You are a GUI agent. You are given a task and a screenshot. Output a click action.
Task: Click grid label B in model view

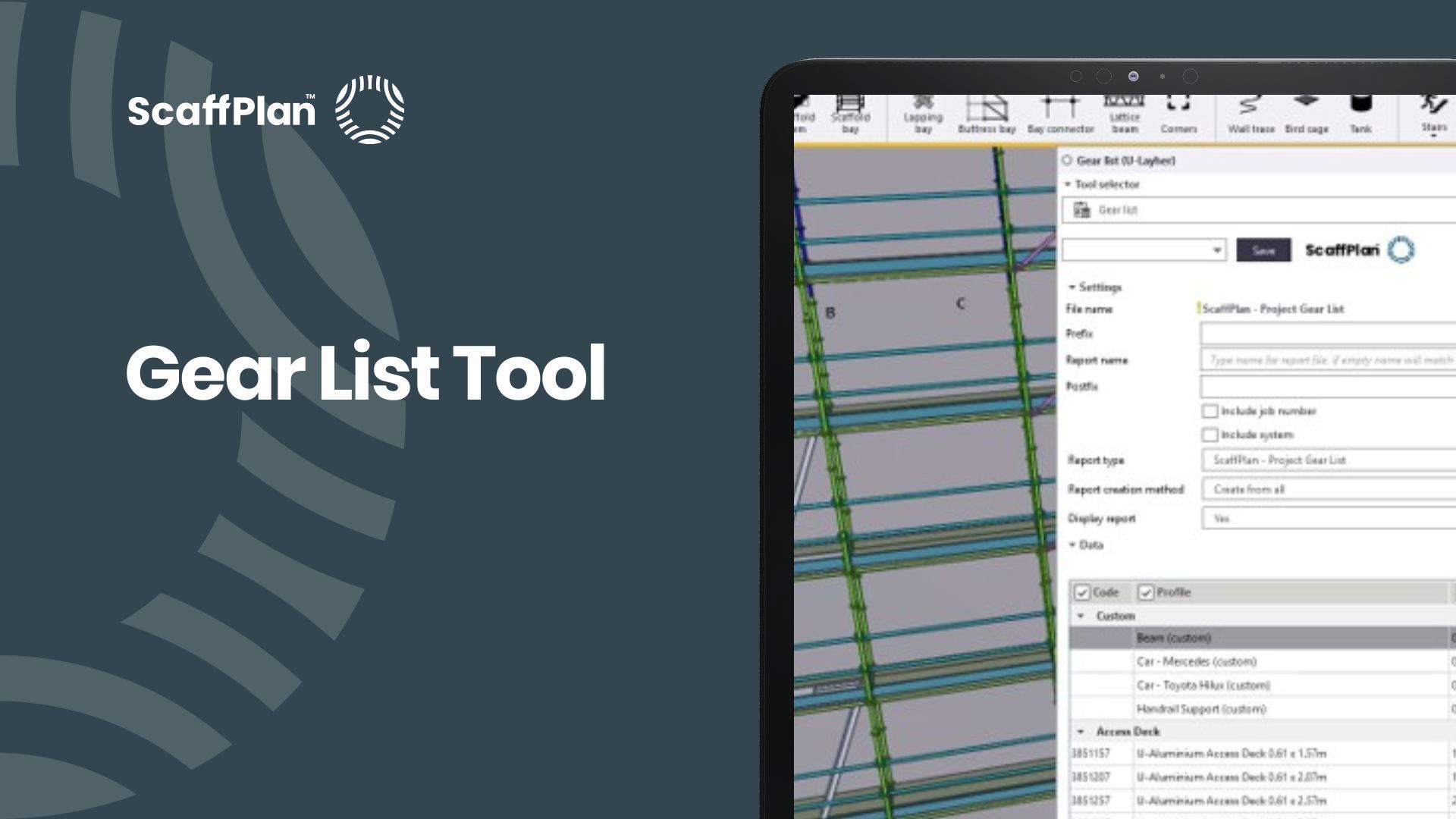[830, 312]
